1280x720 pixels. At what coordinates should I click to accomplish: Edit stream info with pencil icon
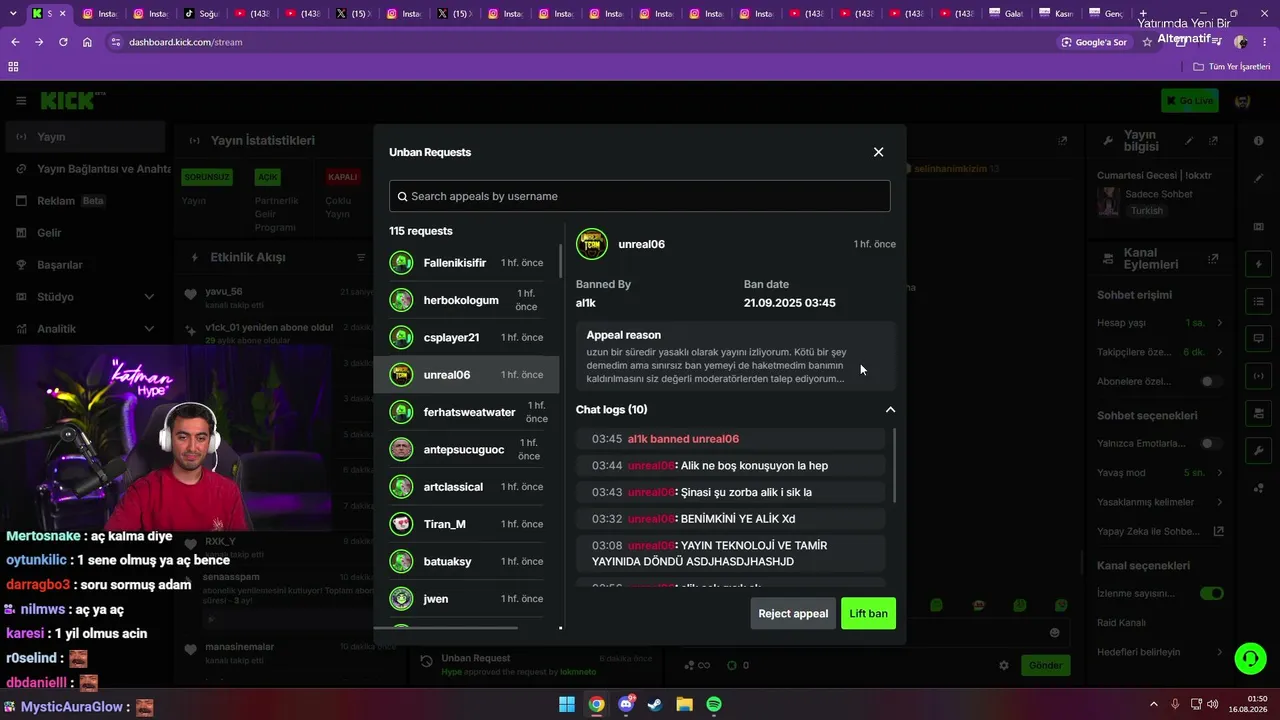click(x=1189, y=141)
